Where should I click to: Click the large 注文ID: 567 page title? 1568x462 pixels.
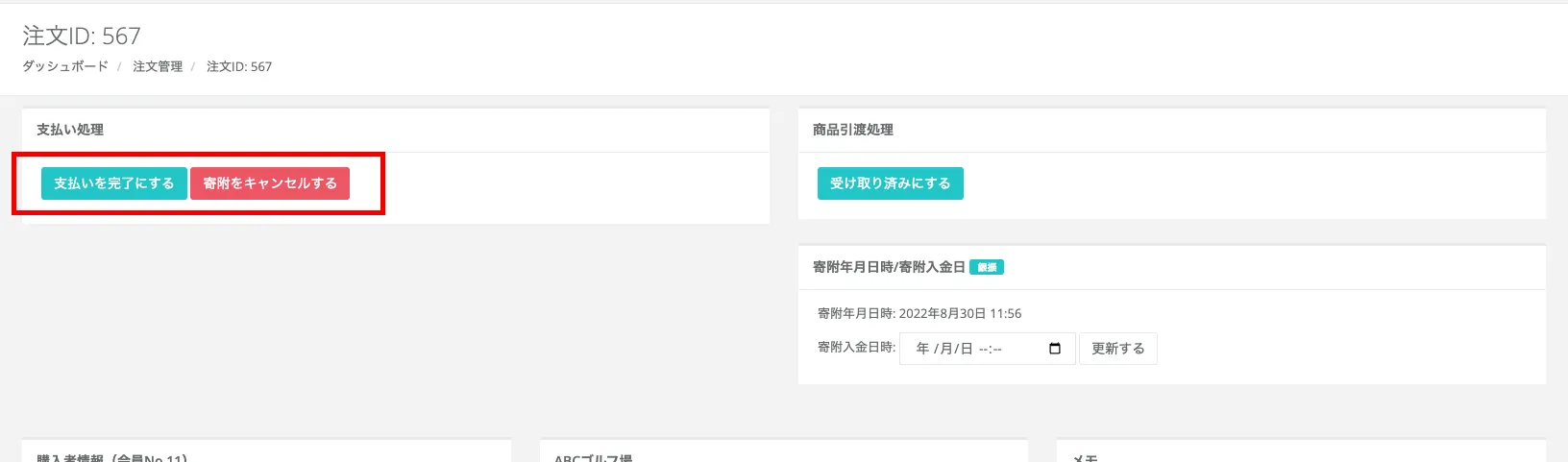82,36
